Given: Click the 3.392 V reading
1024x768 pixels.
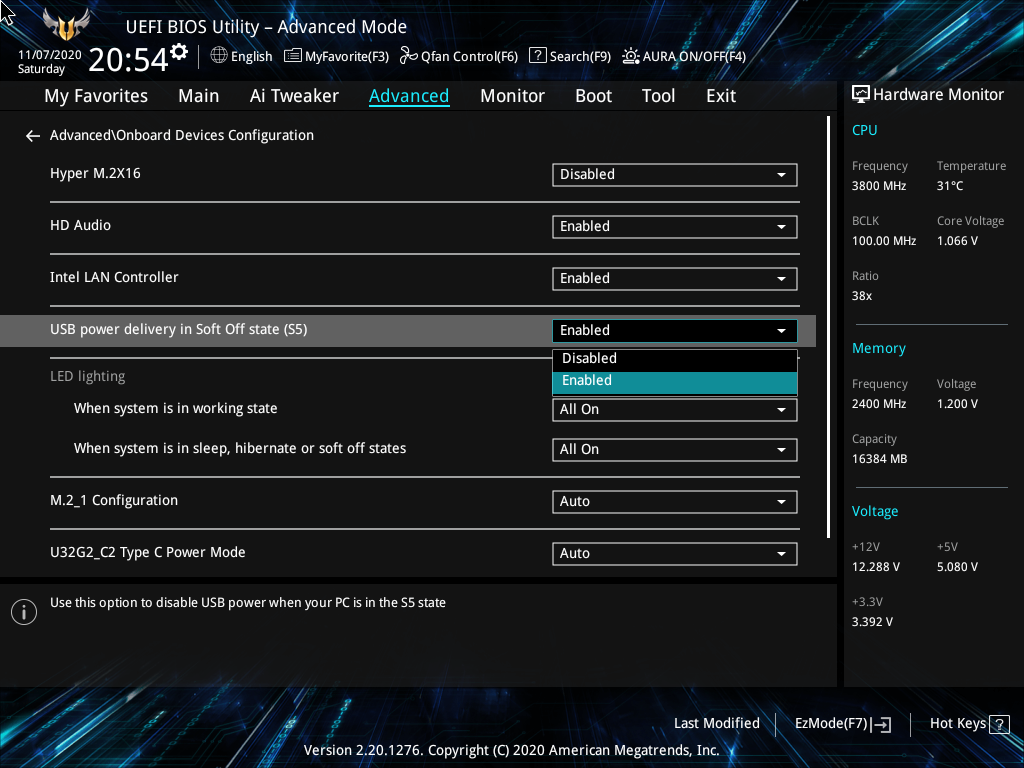Looking at the screenshot, I should (872, 622).
